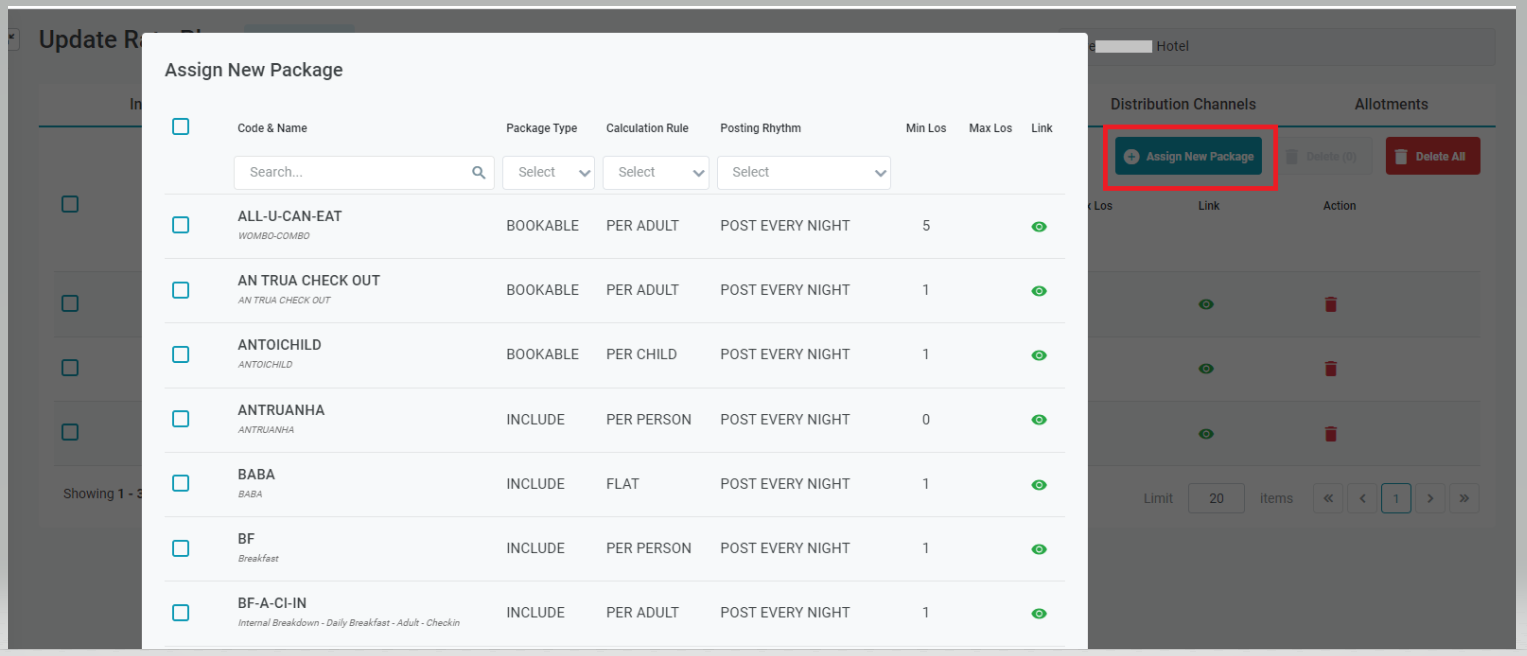View link for ALL-U-CAN-EAT package
The image size is (1527, 656).
coord(1039,227)
